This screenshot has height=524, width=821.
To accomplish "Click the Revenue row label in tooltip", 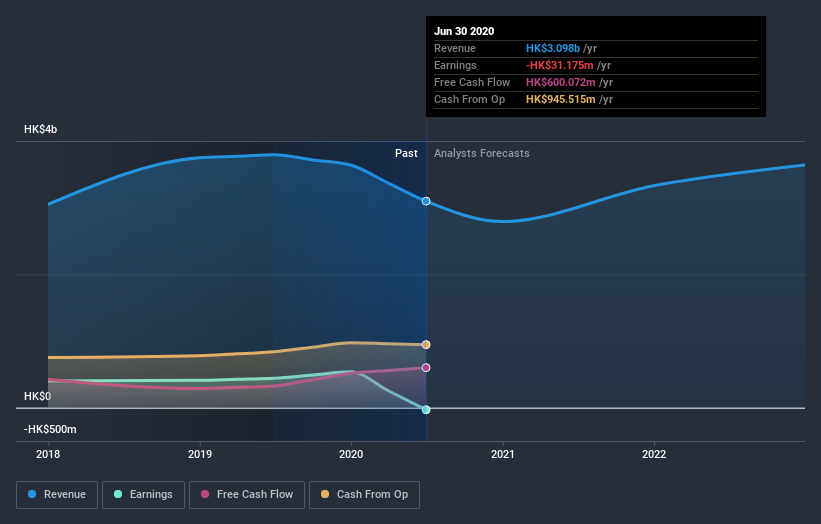I will [455, 48].
